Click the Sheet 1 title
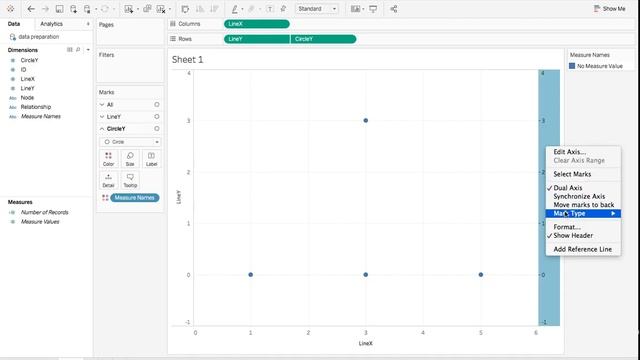Viewport: 640px width, 360px height. pyautogui.click(x=187, y=60)
